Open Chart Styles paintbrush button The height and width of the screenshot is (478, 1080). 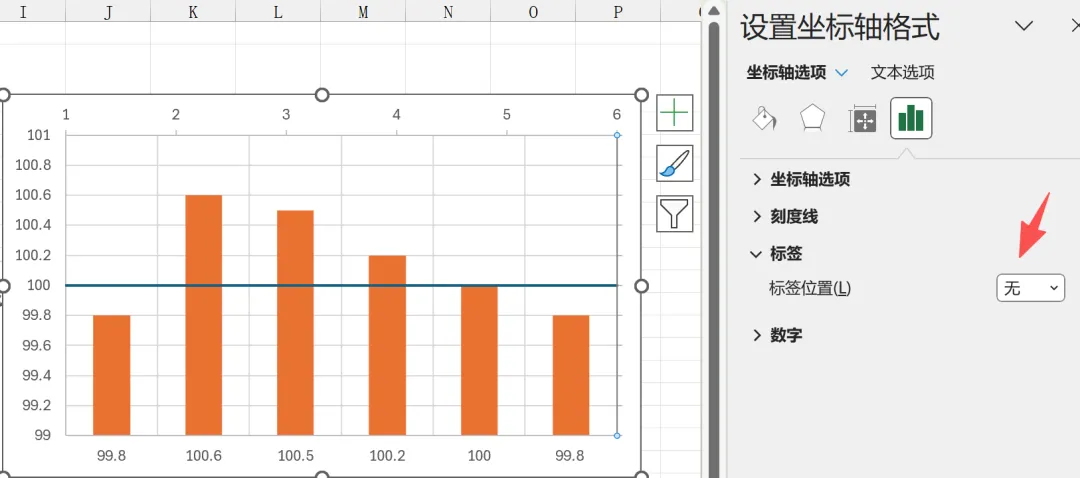point(674,163)
